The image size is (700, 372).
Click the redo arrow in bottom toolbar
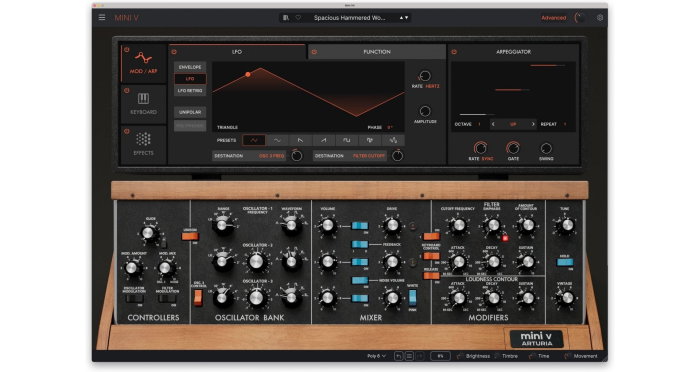pos(419,356)
